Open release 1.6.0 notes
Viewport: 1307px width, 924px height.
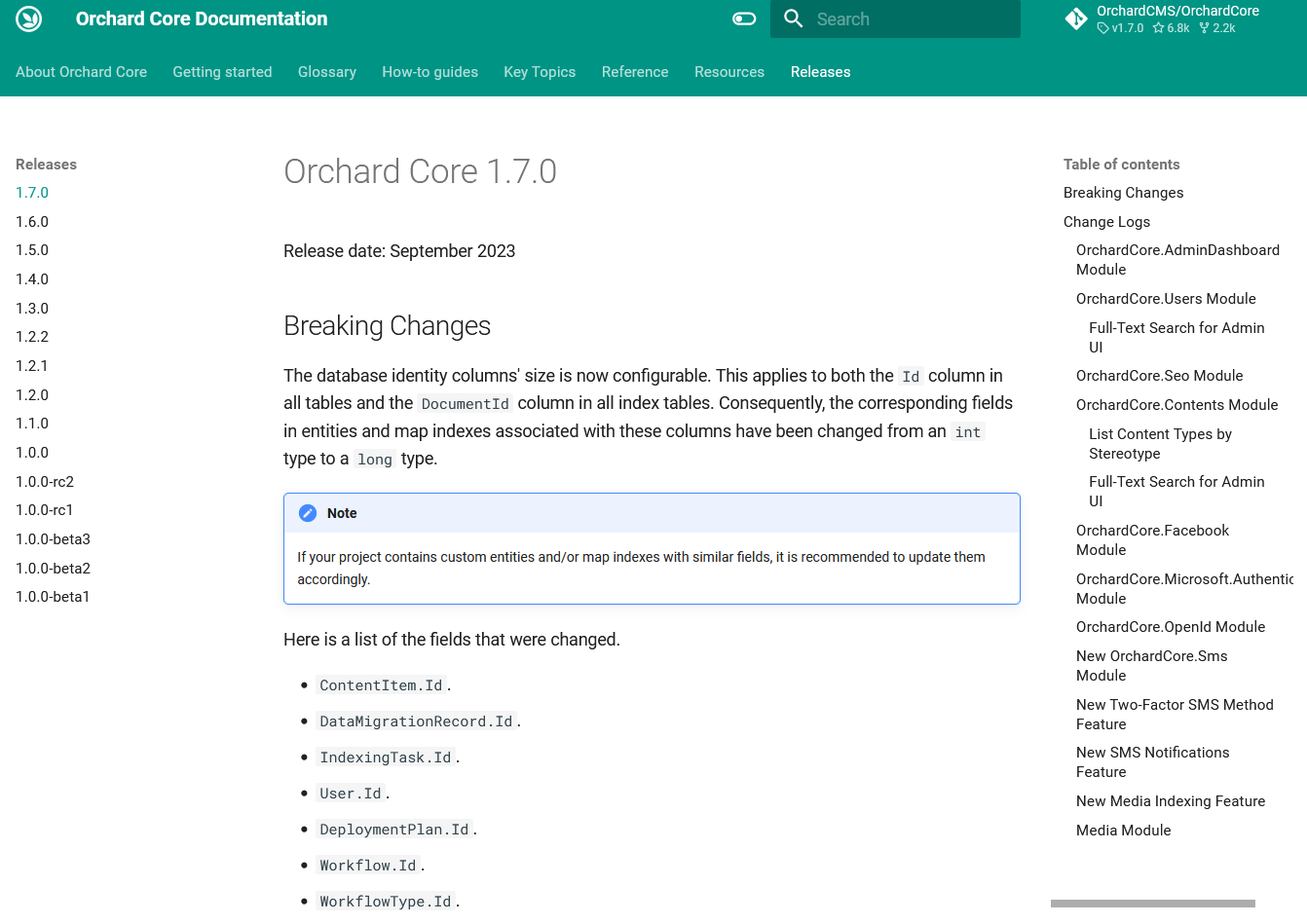click(x=32, y=222)
